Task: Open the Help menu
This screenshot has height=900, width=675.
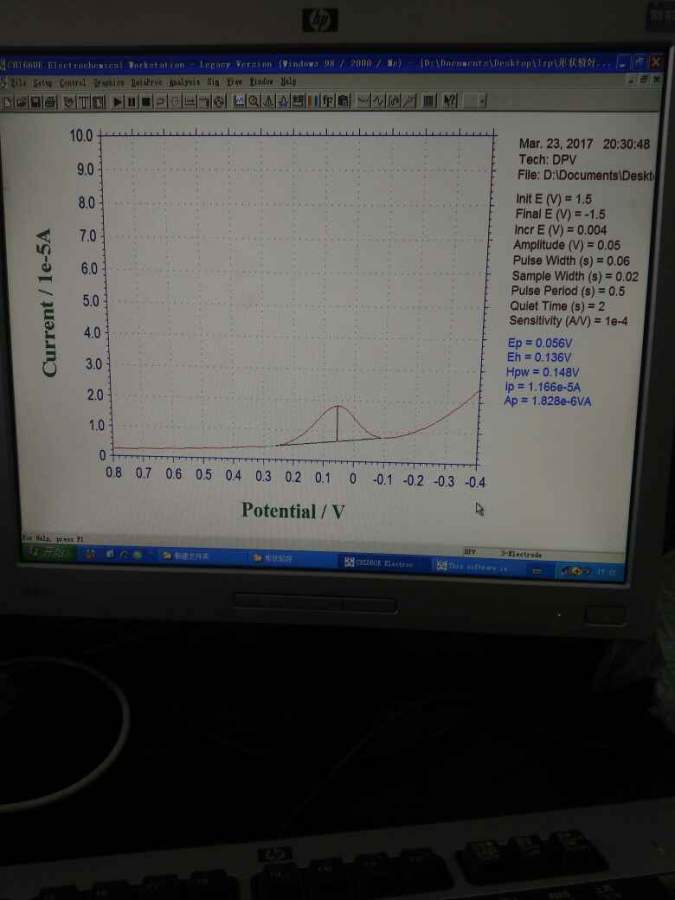Action: 289,82
